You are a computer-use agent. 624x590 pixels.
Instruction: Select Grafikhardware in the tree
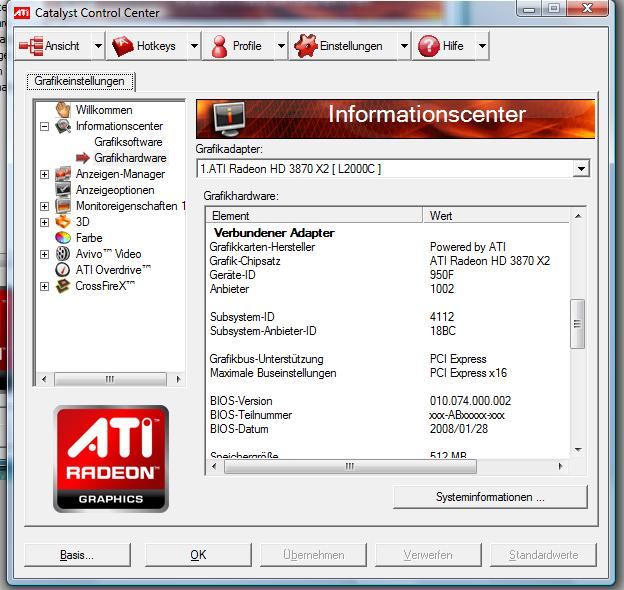tap(130, 158)
